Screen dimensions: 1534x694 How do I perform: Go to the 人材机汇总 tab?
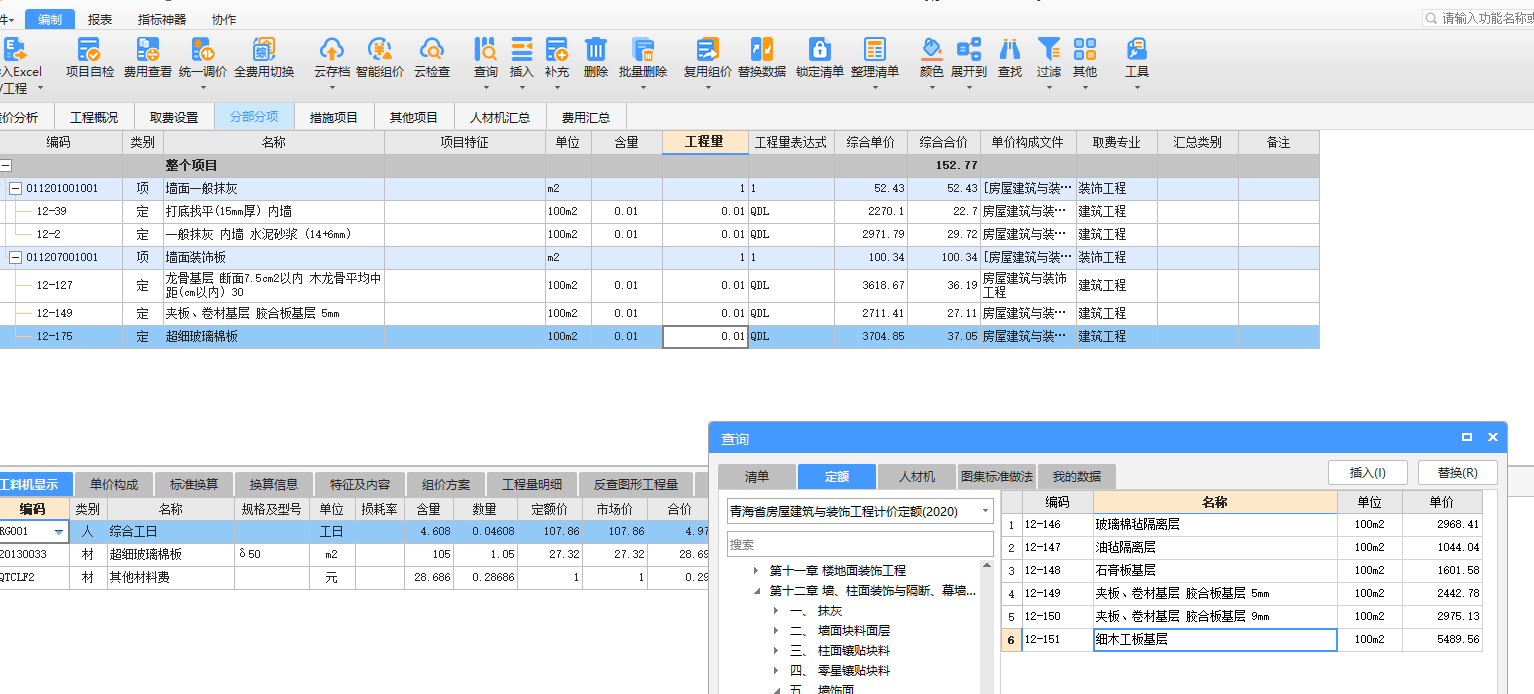(x=500, y=117)
